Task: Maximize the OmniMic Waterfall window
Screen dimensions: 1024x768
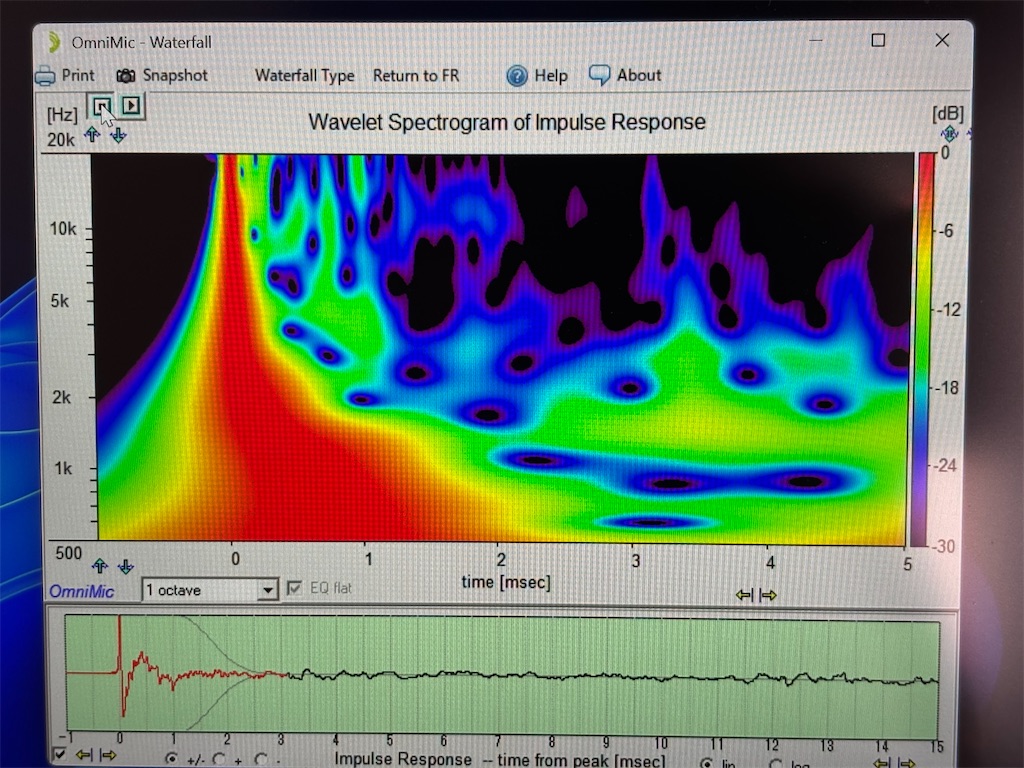Action: pyautogui.click(x=878, y=40)
